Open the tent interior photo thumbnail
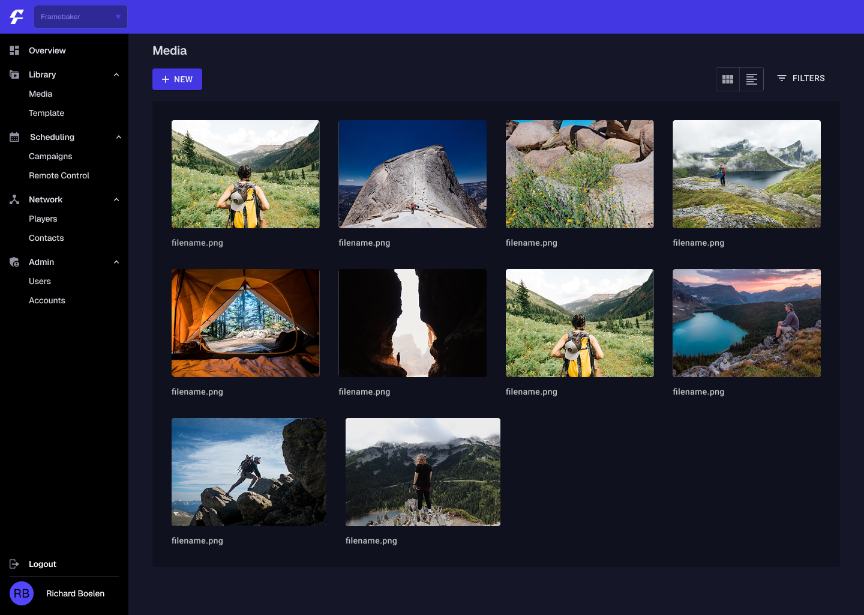Viewport: 864px width, 615px height. [x=245, y=322]
